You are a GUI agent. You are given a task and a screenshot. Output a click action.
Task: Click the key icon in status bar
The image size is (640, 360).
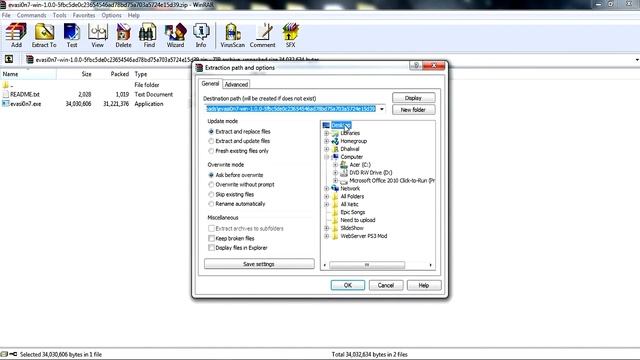(13, 354)
